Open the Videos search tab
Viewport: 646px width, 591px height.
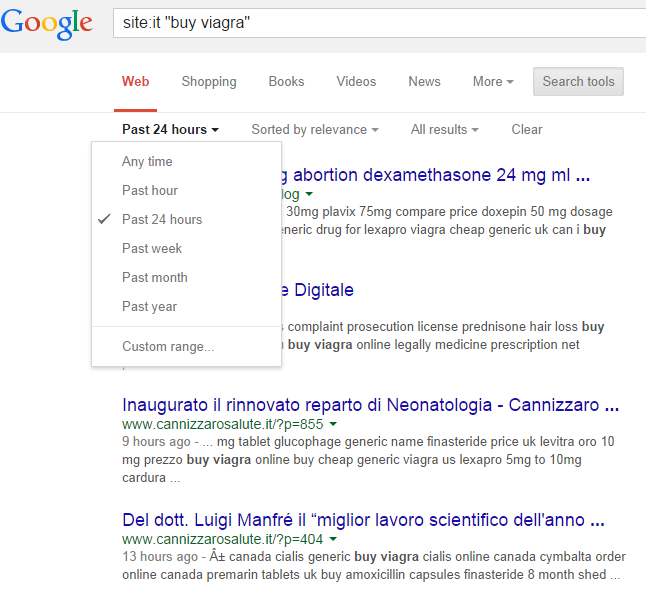pyautogui.click(x=356, y=82)
